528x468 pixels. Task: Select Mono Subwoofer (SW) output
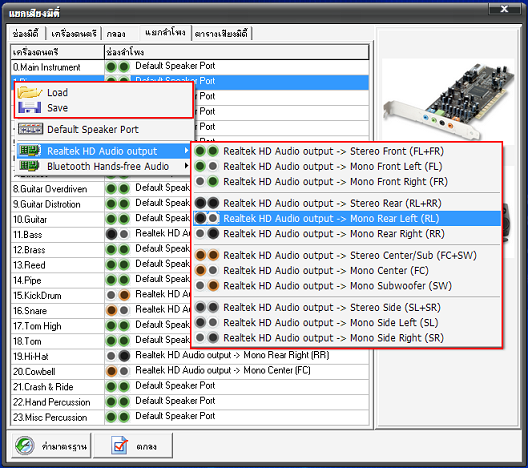(x=347, y=286)
